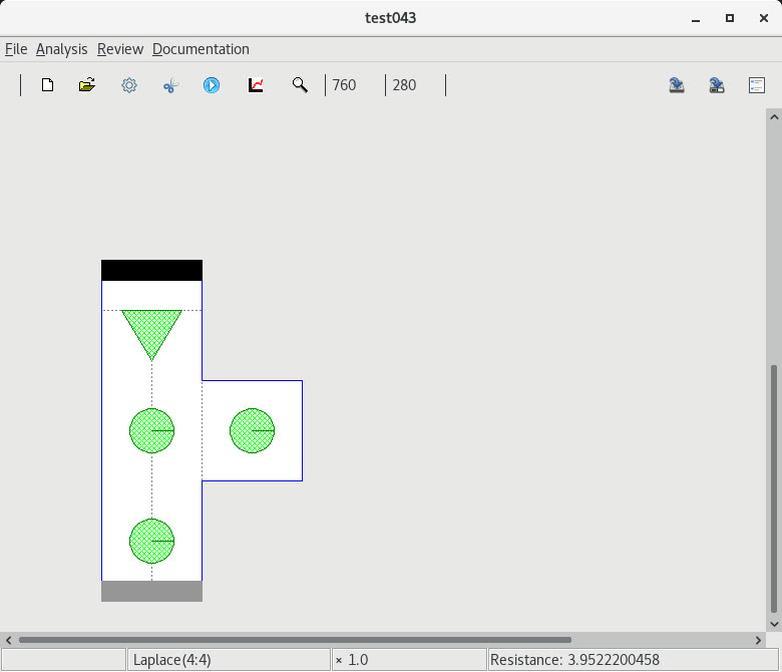Open the File menu
Image resolution: width=782 pixels, height=672 pixels.
point(16,49)
